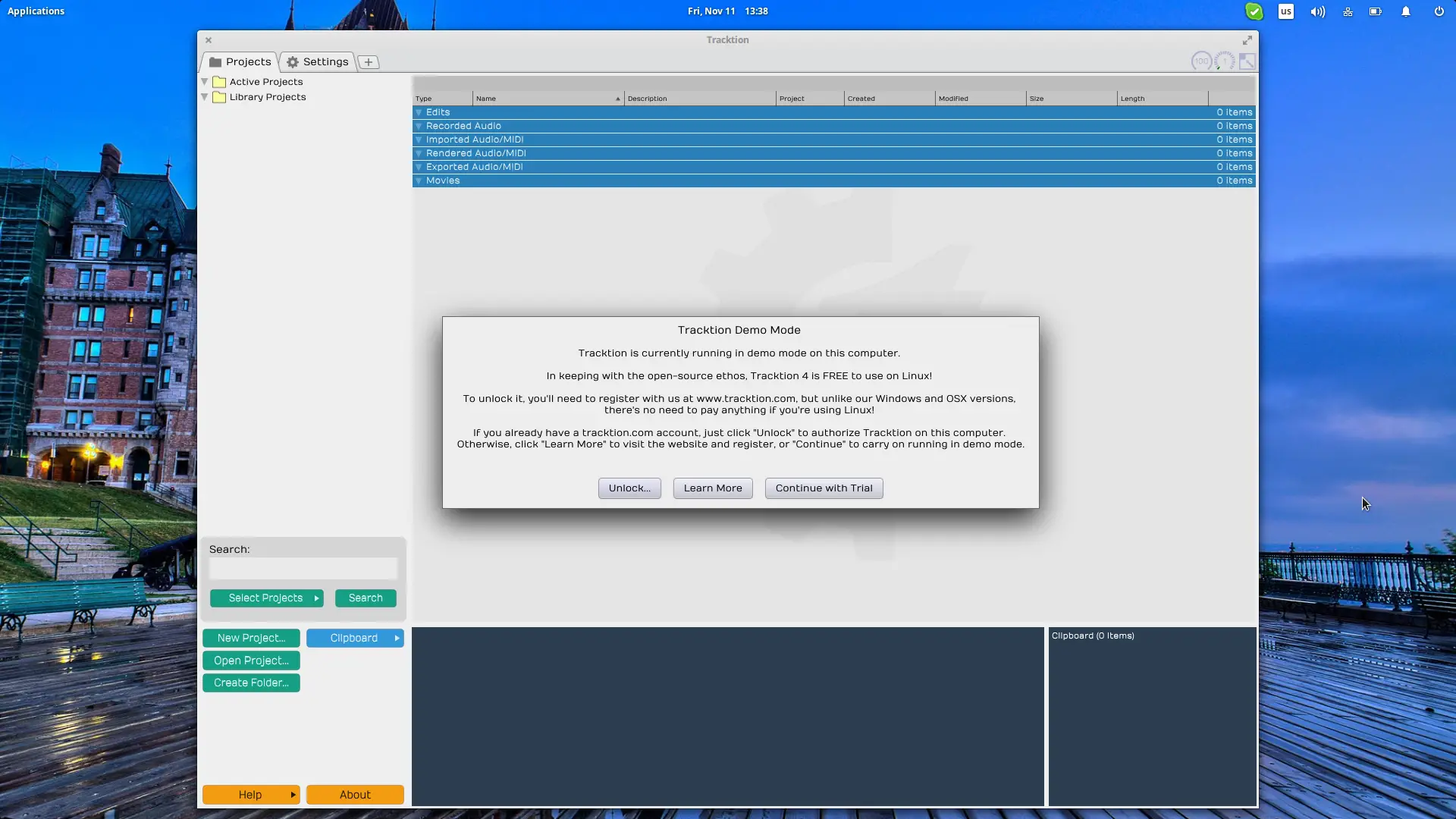Screen dimensions: 1456x819
Task: Click the orange About button
Action: coord(355,795)
